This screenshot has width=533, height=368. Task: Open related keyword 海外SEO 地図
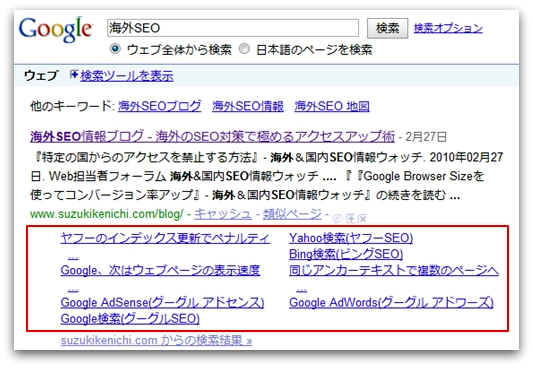[332, 106]
